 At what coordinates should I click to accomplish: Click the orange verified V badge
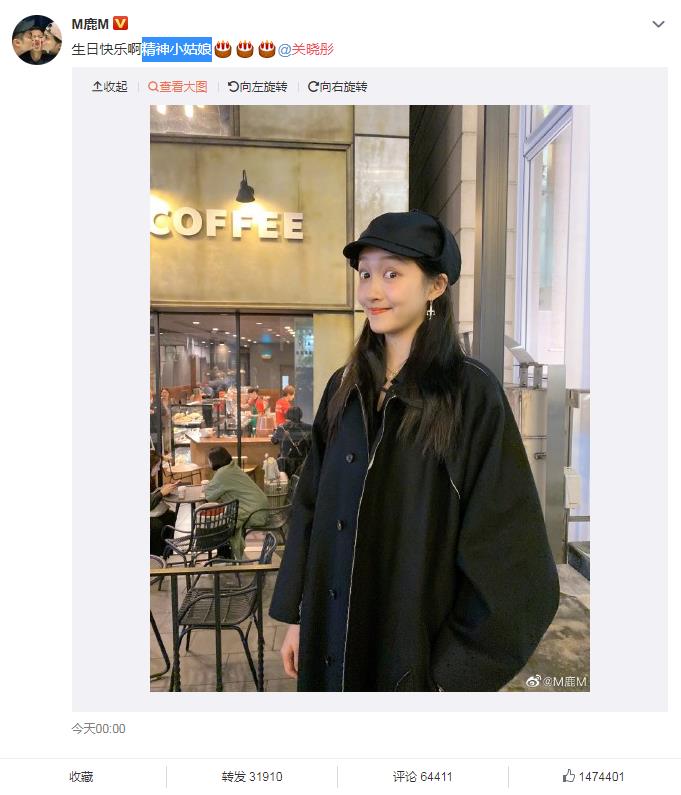click(120, 23)
